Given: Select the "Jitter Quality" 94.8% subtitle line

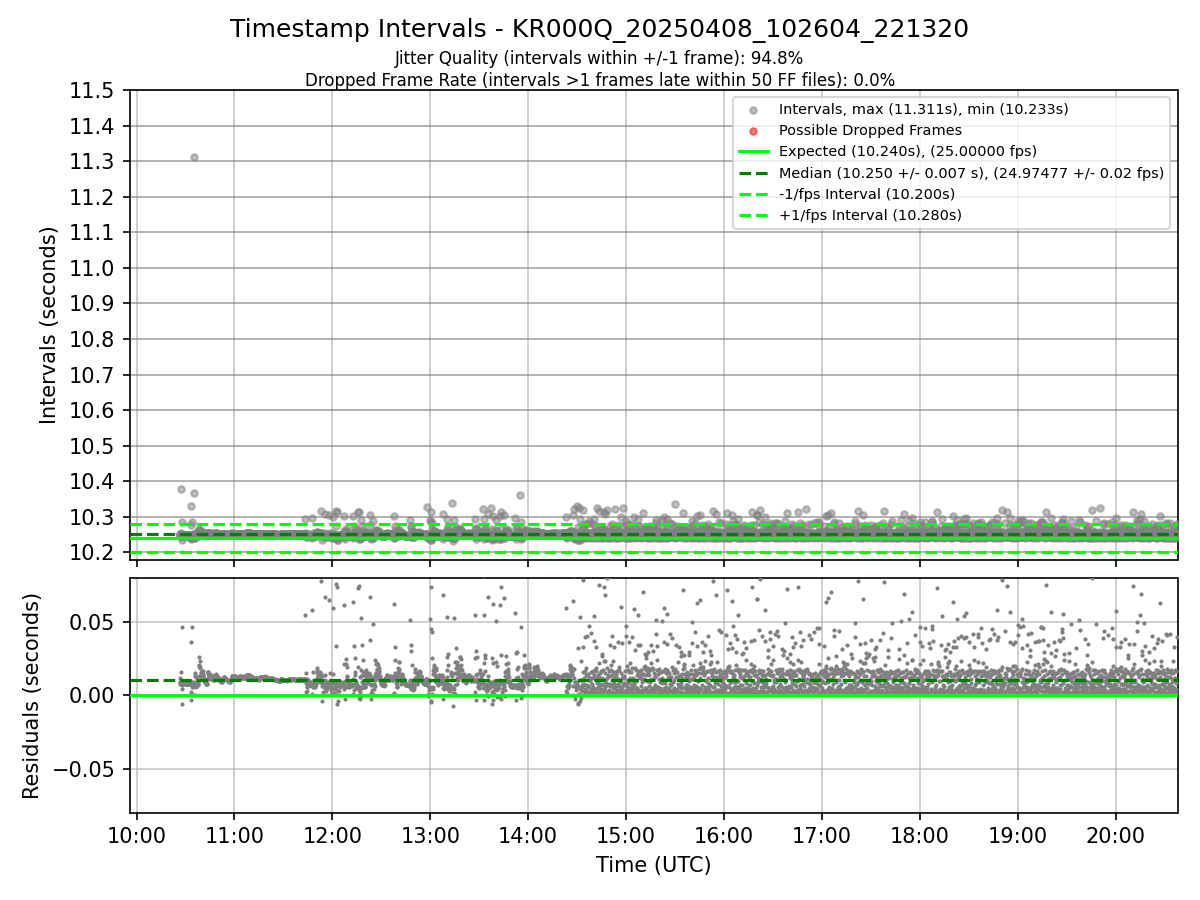Looking at the screenshot, I should click(x=599, y=58).
